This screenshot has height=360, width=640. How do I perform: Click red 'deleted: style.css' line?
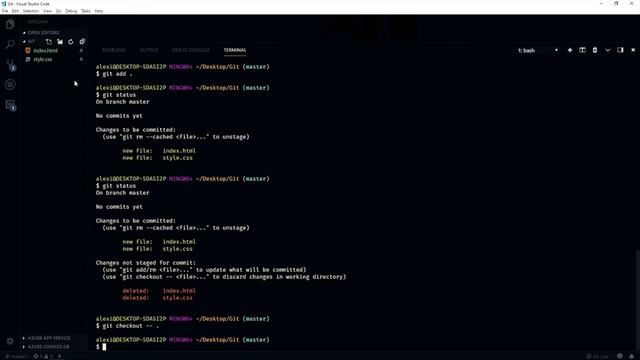158,298
